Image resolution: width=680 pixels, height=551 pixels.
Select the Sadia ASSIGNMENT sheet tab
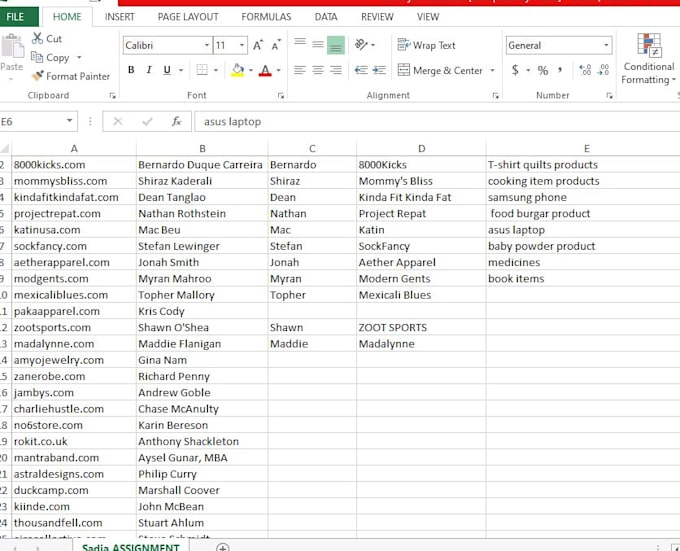point(131,547)
